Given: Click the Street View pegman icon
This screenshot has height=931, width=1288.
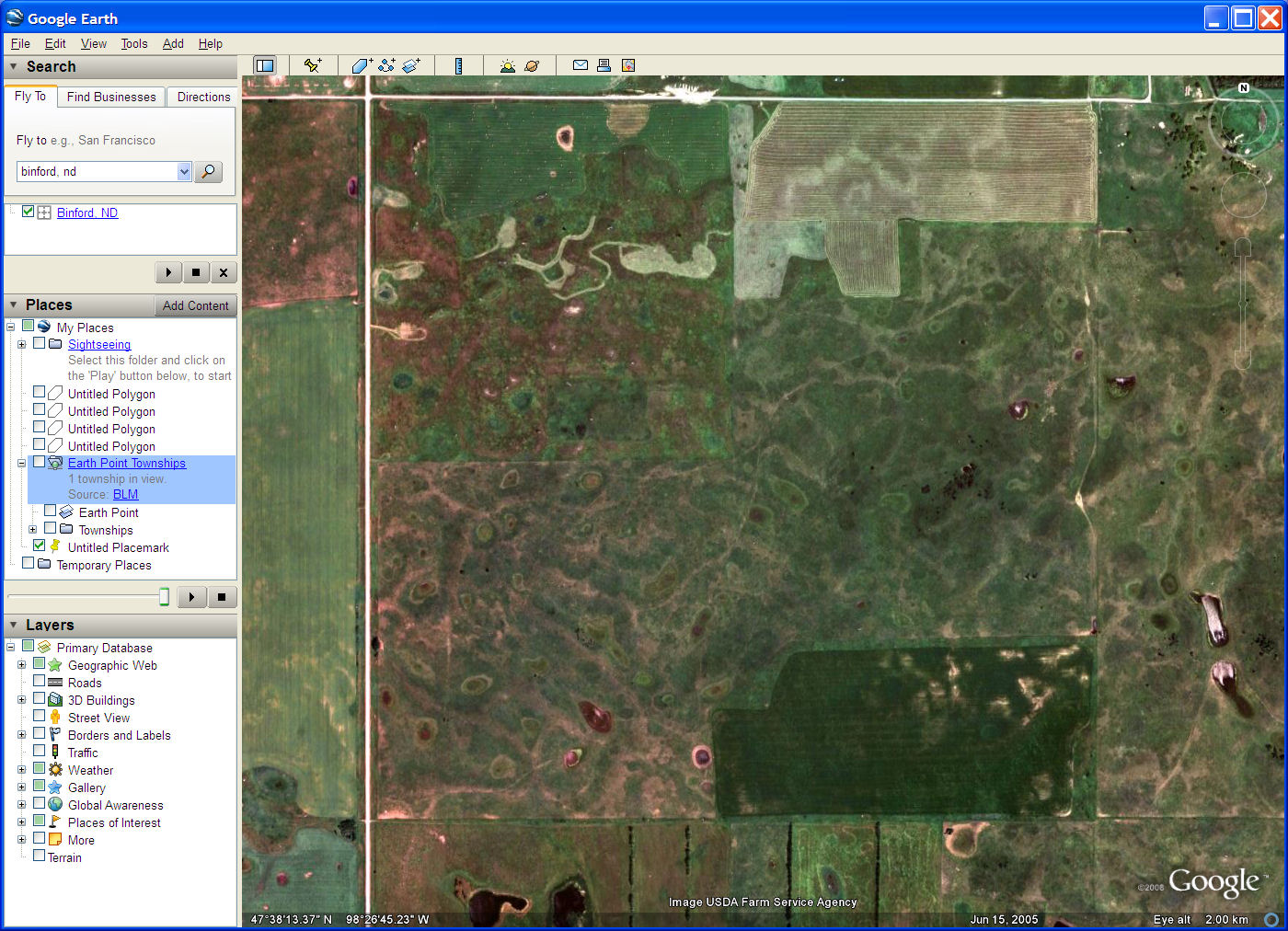Looking at the screenshot, I should (x=55, y=718).
